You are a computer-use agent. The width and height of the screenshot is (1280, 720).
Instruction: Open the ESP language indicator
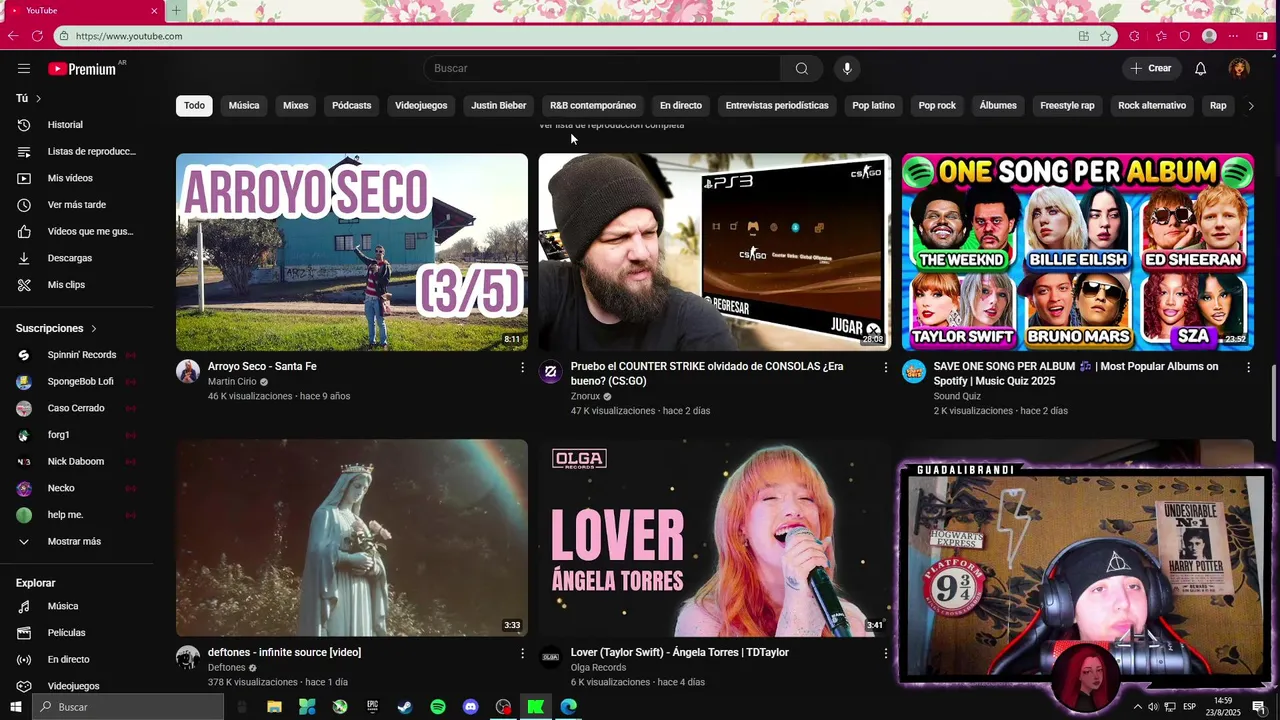(1189, 707)
